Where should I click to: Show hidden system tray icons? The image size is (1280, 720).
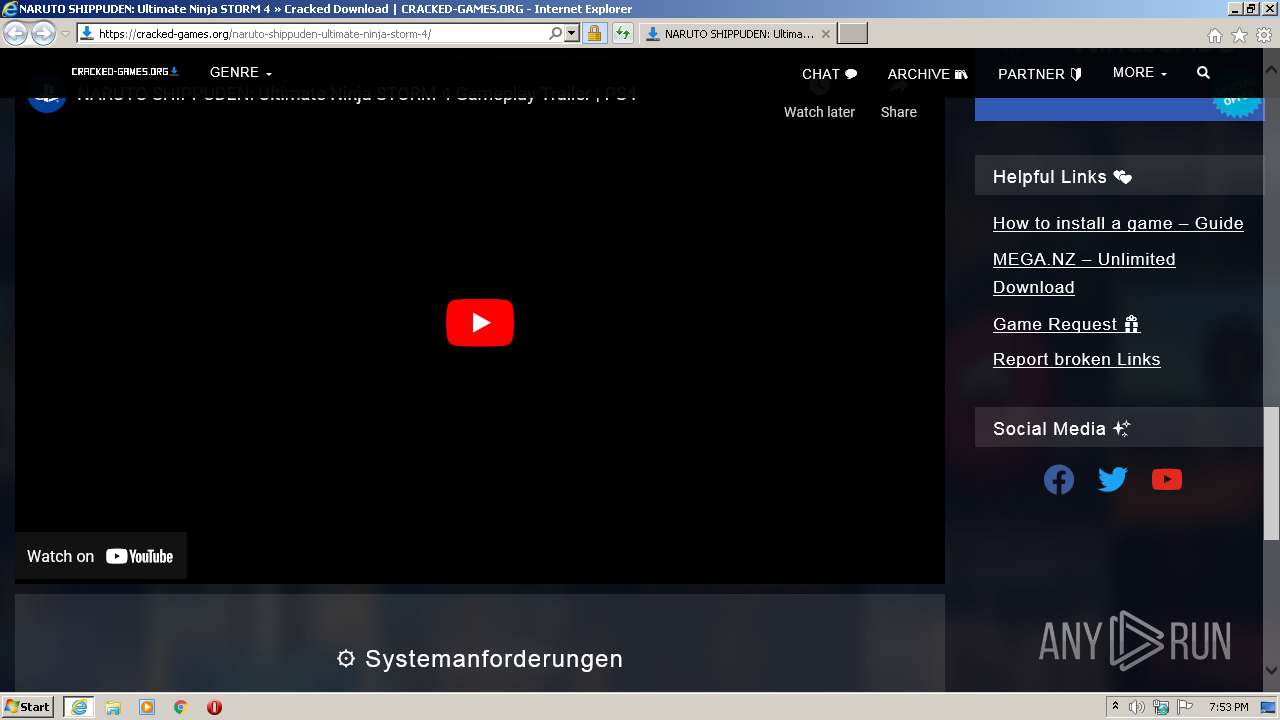[1115, 707]
